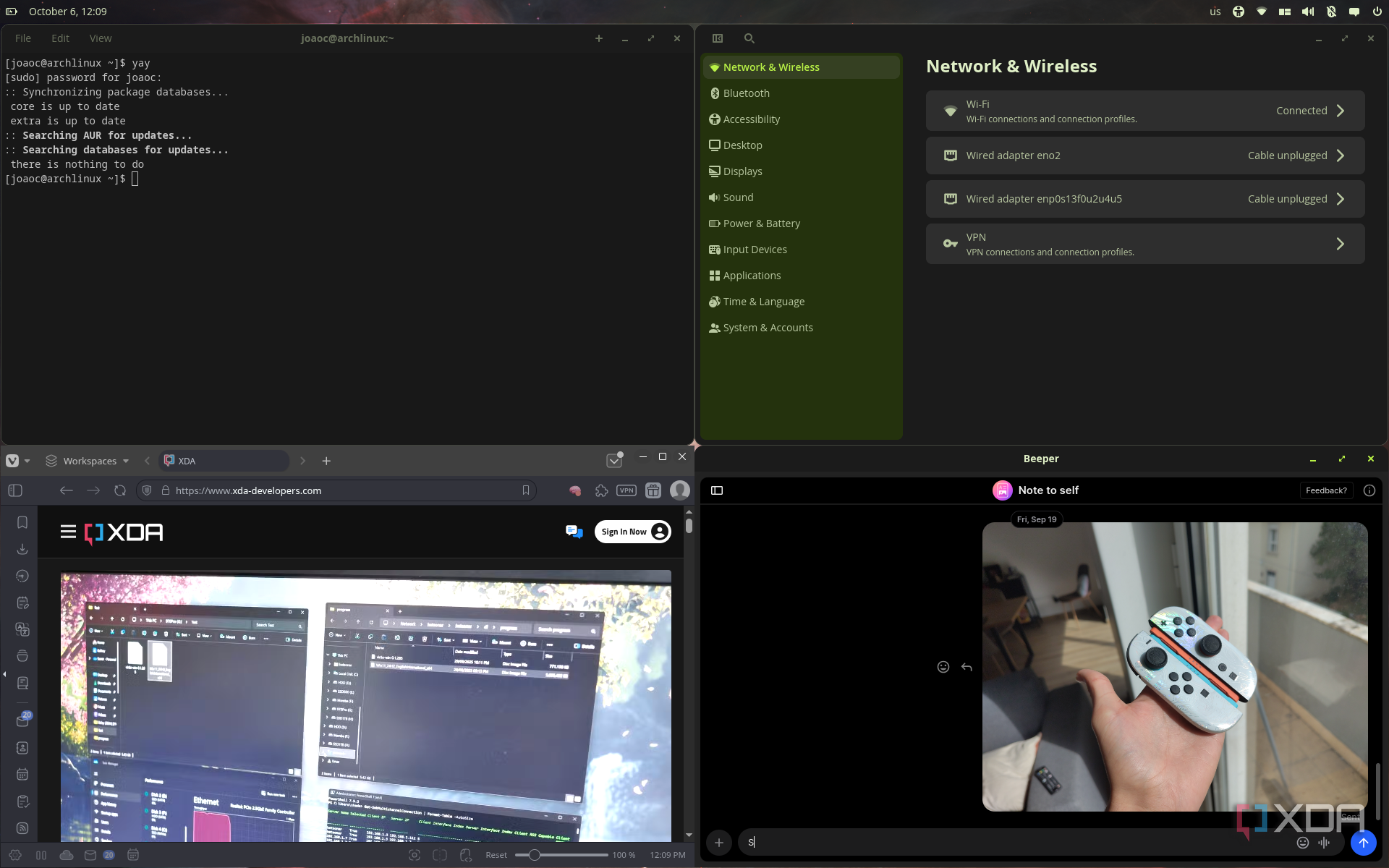Reload the XDA page
This screenshot has width=1389, height=868.
click(x=120, y=490)
